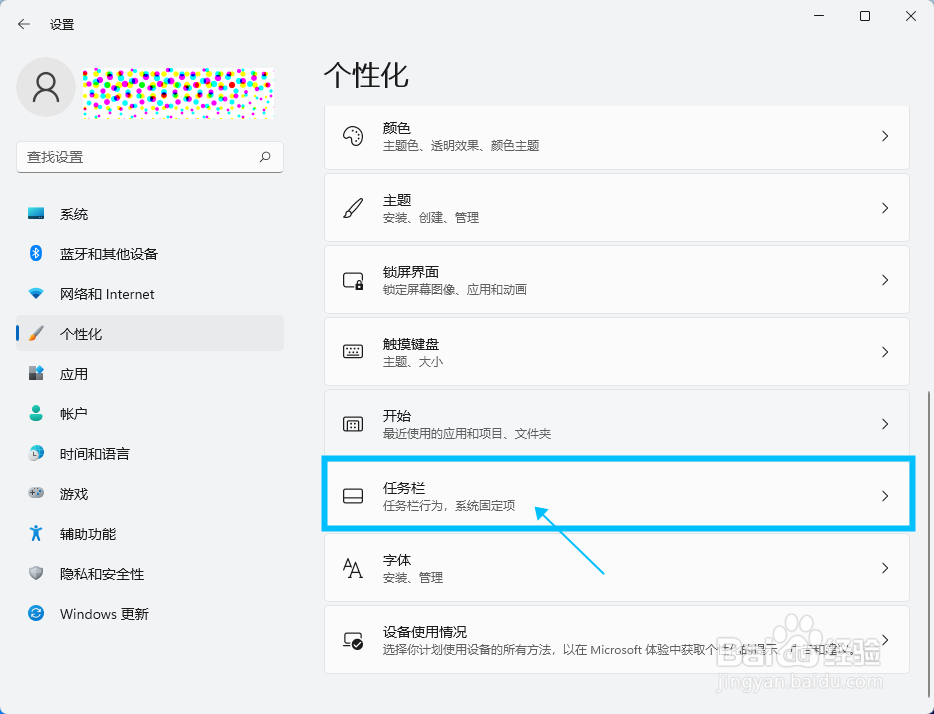Click the 查找设置 search box

point(150,157)
